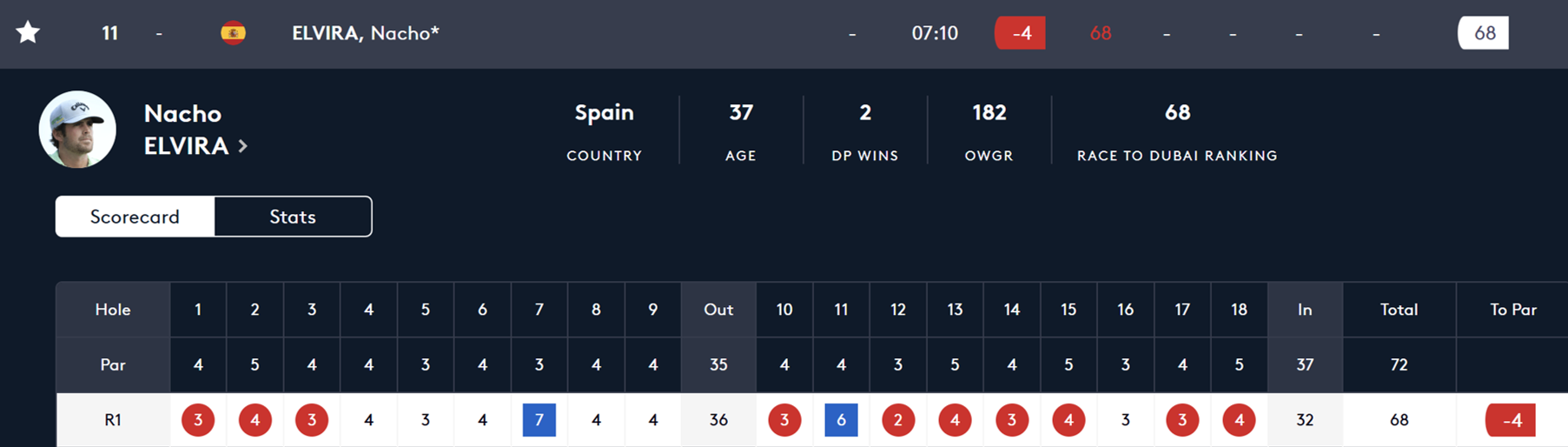Click the red birdie circle on hole 1

click(x=198, y=420)
